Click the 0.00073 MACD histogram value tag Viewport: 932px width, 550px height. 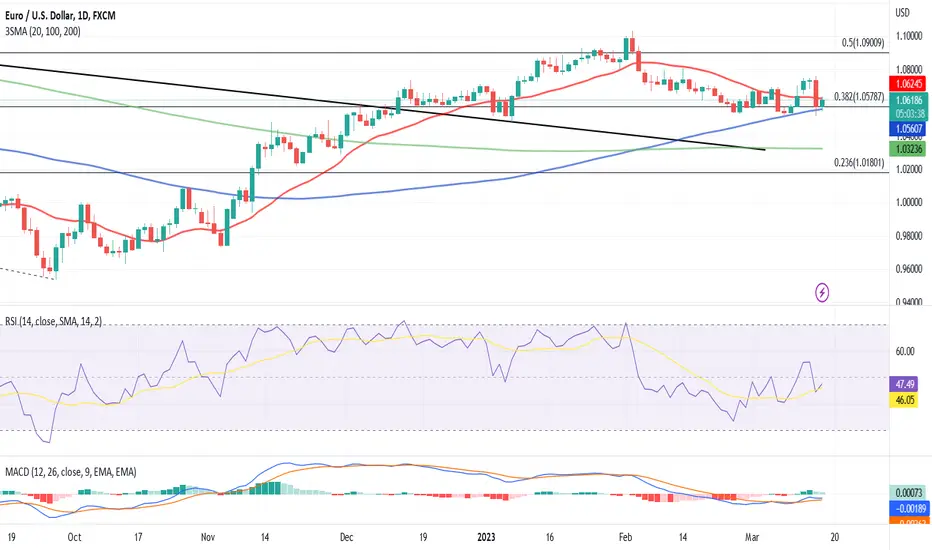(x=908, y=492)
